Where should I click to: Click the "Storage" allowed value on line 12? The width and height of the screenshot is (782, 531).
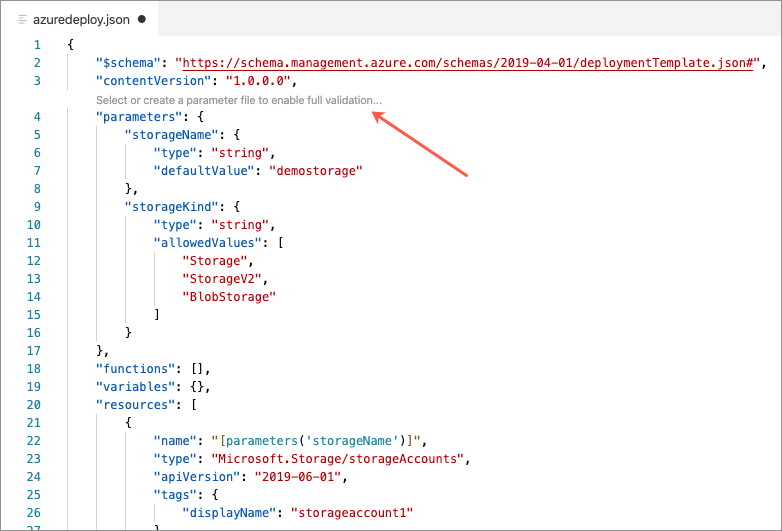pyautogui.click(x=214, y=261)
